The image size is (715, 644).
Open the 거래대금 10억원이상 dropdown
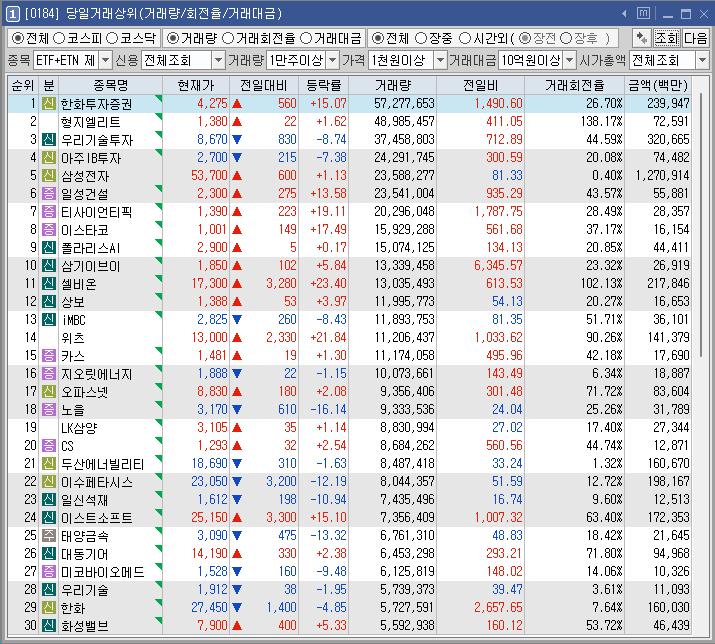pos(570,60)
